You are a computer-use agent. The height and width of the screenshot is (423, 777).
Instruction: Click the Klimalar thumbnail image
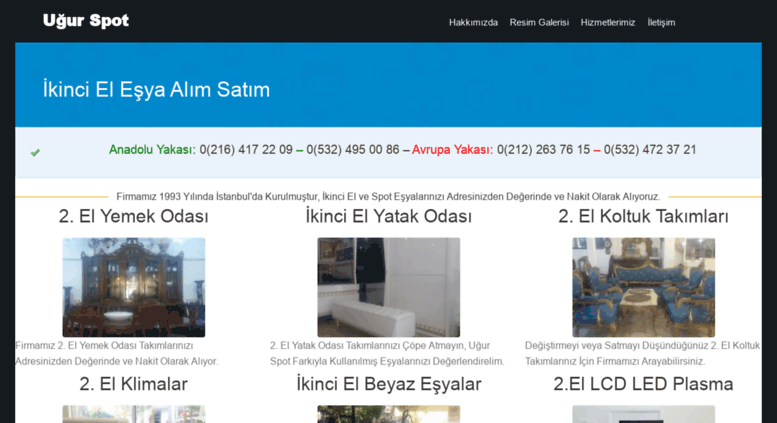[134, 415]
